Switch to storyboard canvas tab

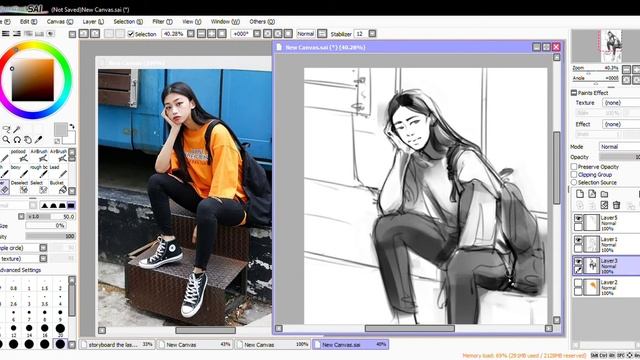click(x=117, y=344)
